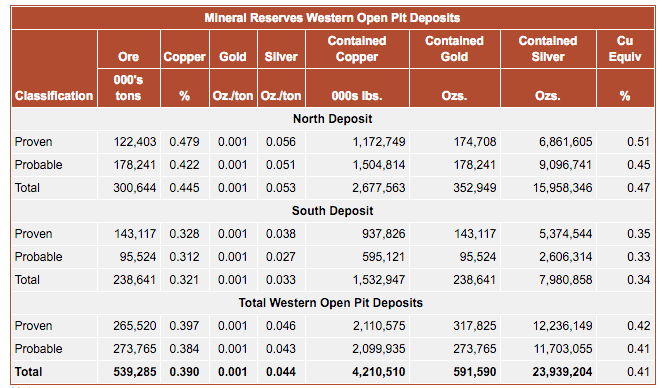Screen dimensions: 662x388
Task: Select copper grade 0.321
Action: [x=184, y=279]
